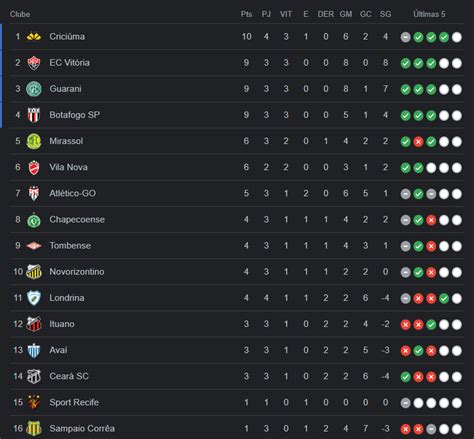Click the Chapecoense green crest icon
The width and height of the screenshot is (474, 439).
(x=34, y=220)
